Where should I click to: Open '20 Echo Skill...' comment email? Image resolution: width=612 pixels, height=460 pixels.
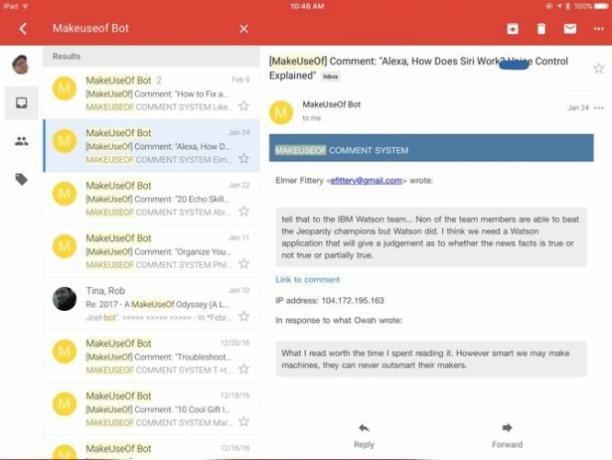pos(151,198)
